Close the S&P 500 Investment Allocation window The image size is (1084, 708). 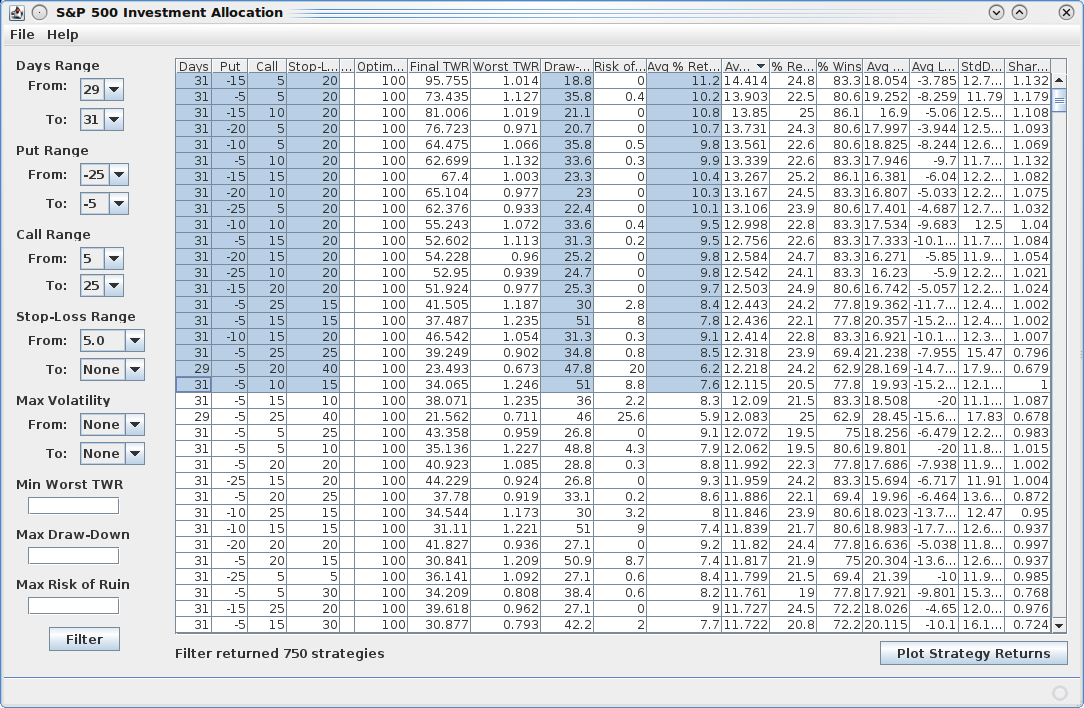tap(1066, 12)
